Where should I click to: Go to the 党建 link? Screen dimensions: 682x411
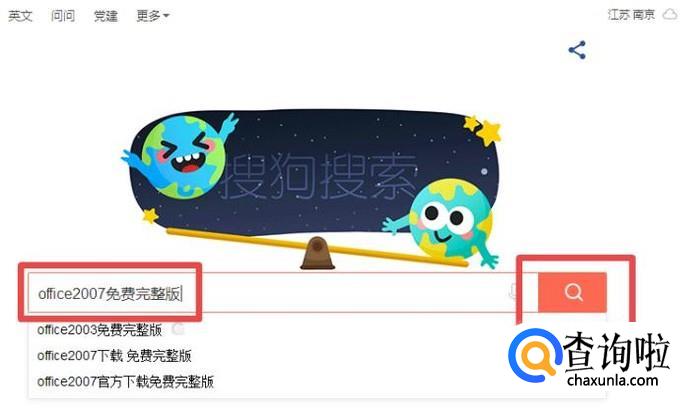tap(106, 16)
